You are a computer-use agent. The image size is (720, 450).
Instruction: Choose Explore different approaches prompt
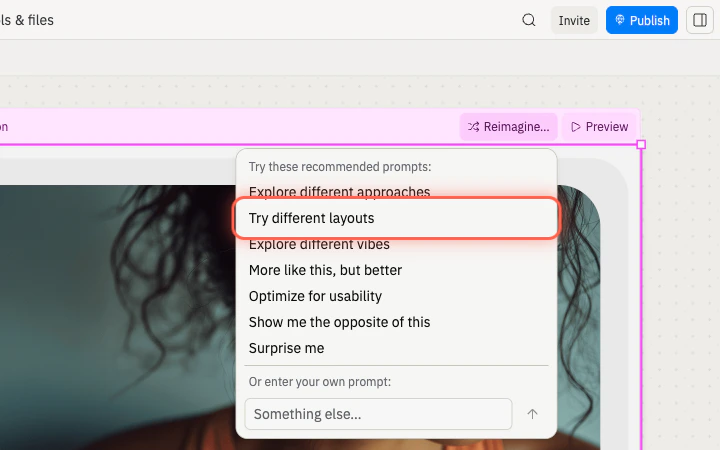(x=339, y=191)
